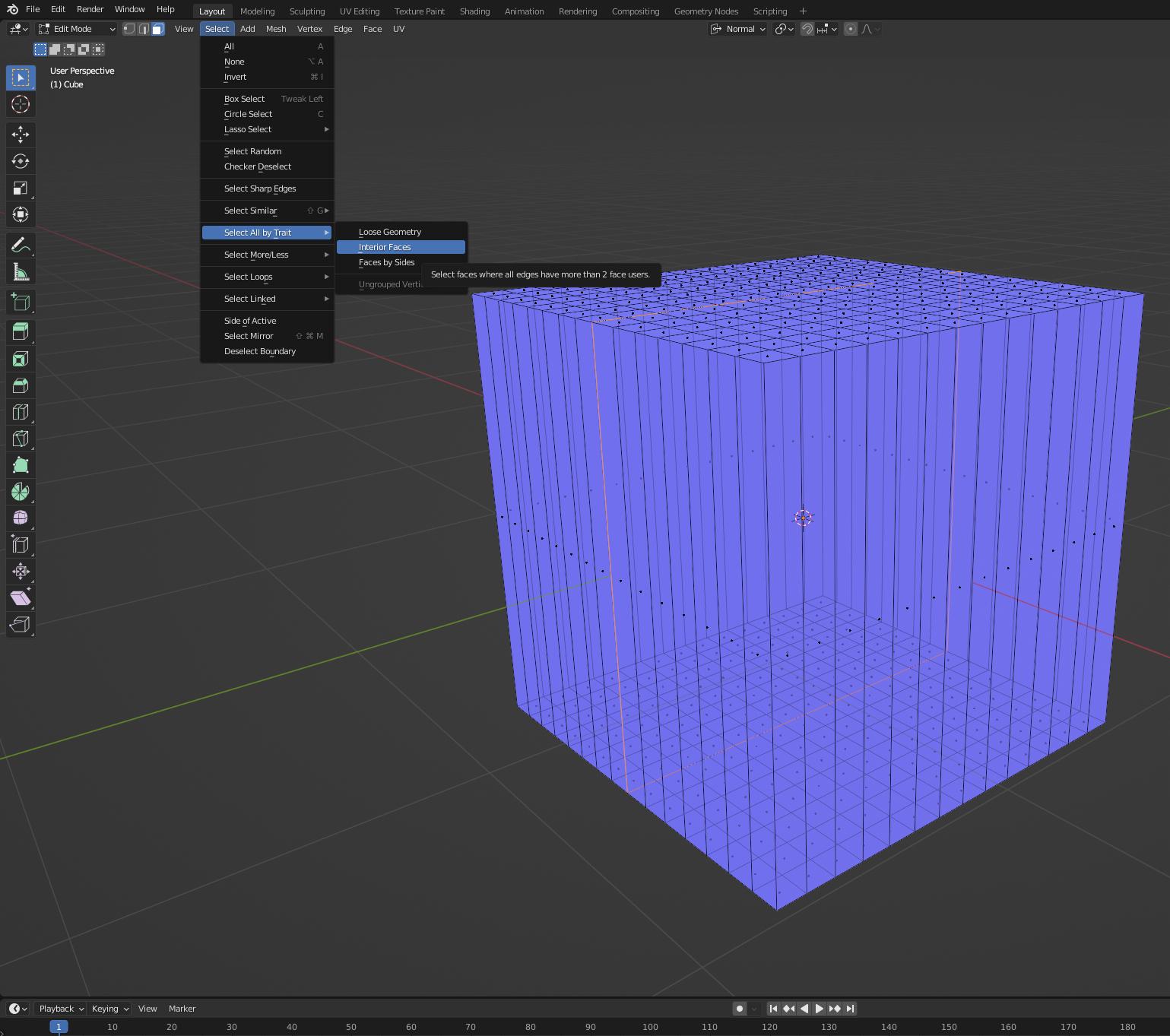
Task: Select the Move tool
Action: (x=21, y=135)
